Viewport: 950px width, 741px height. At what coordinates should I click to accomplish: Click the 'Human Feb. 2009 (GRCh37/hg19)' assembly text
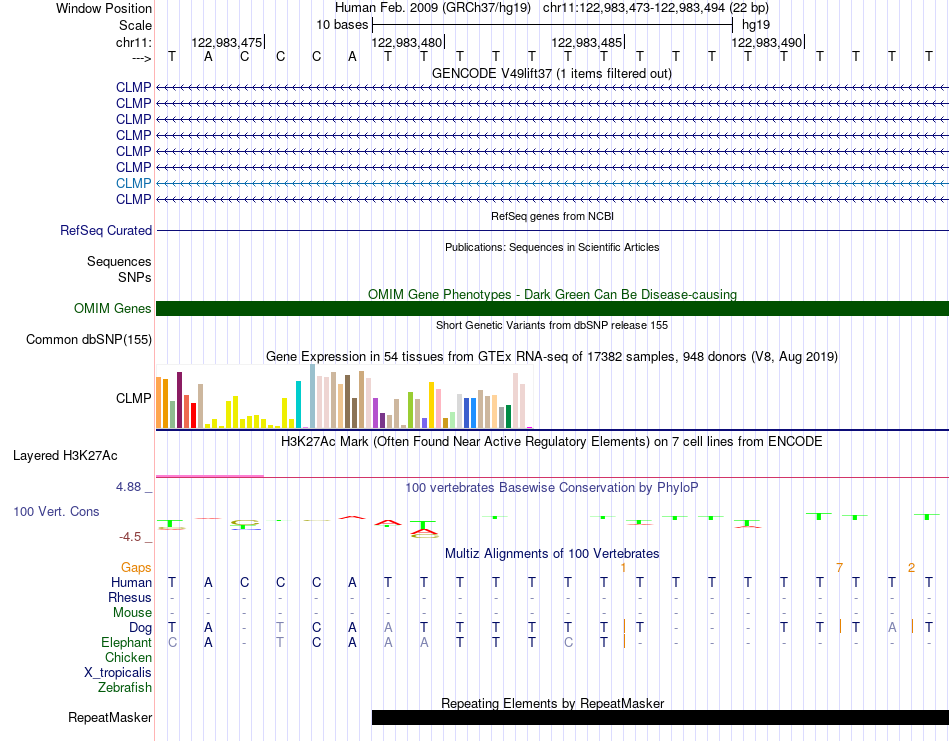pos(433,8)
